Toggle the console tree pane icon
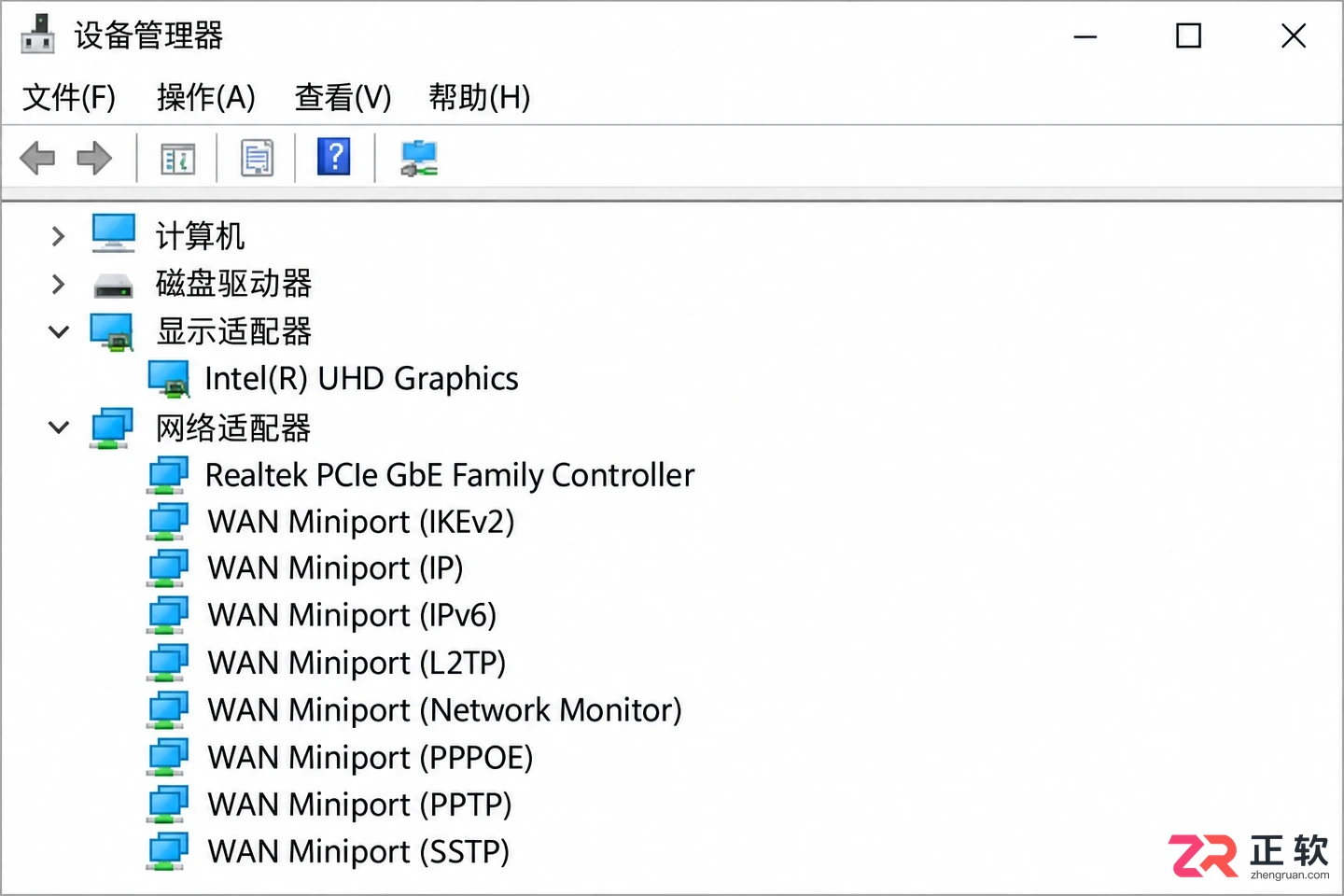 click(177, 158)
